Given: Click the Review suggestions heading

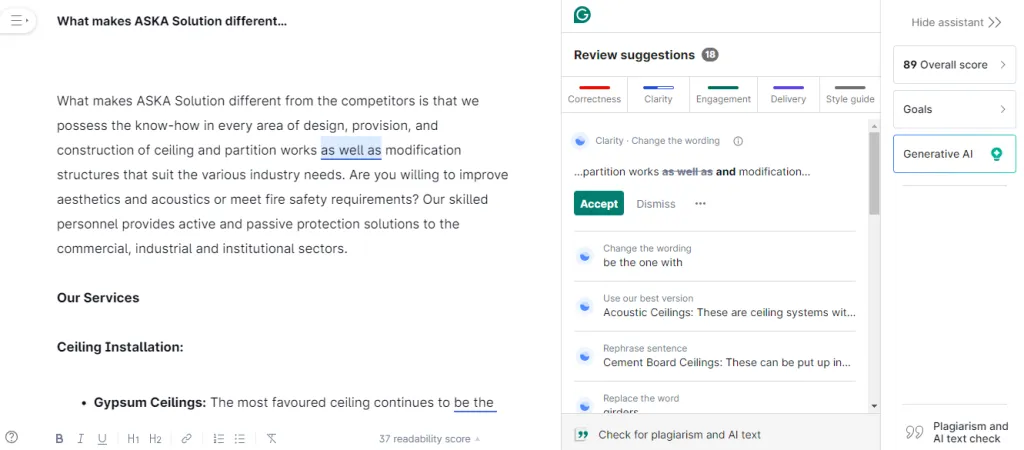Looking at the screenshot, I should pos(634,55).
